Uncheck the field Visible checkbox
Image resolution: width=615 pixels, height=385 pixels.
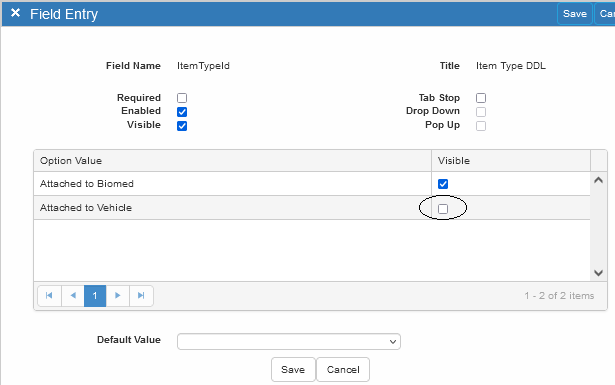click(182, 126)
